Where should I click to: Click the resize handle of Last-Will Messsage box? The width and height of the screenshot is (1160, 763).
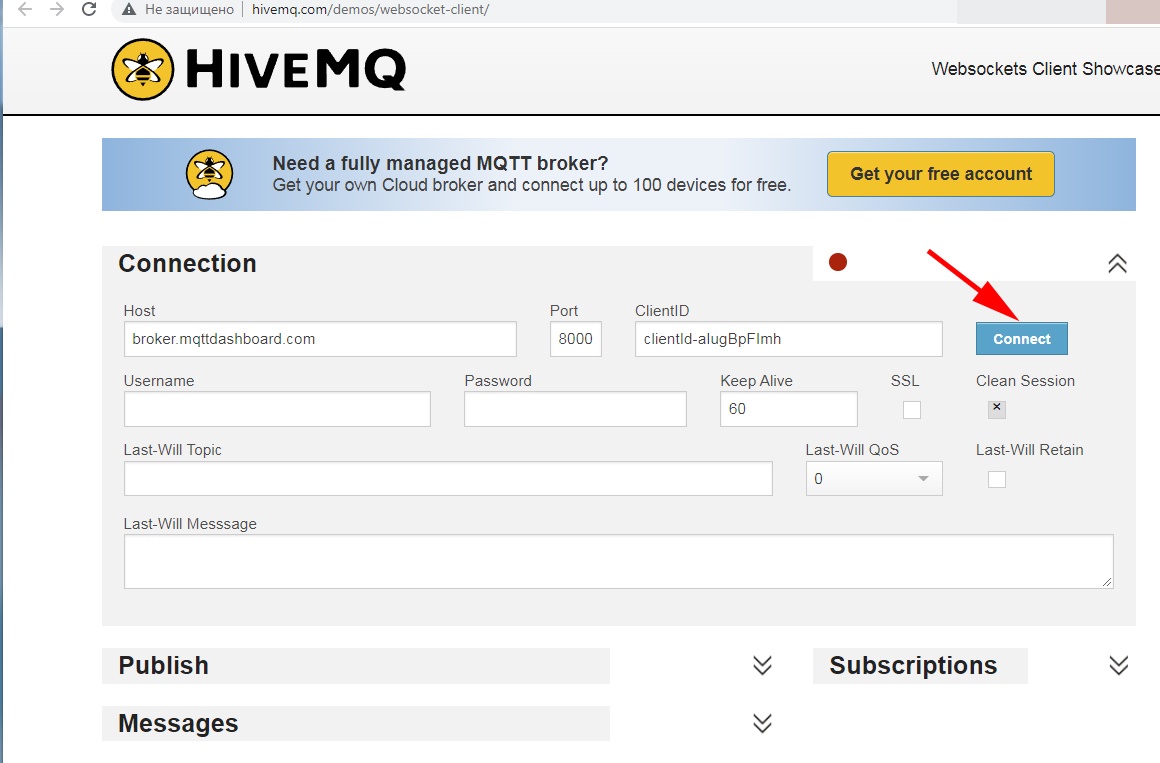(1107, 582)
